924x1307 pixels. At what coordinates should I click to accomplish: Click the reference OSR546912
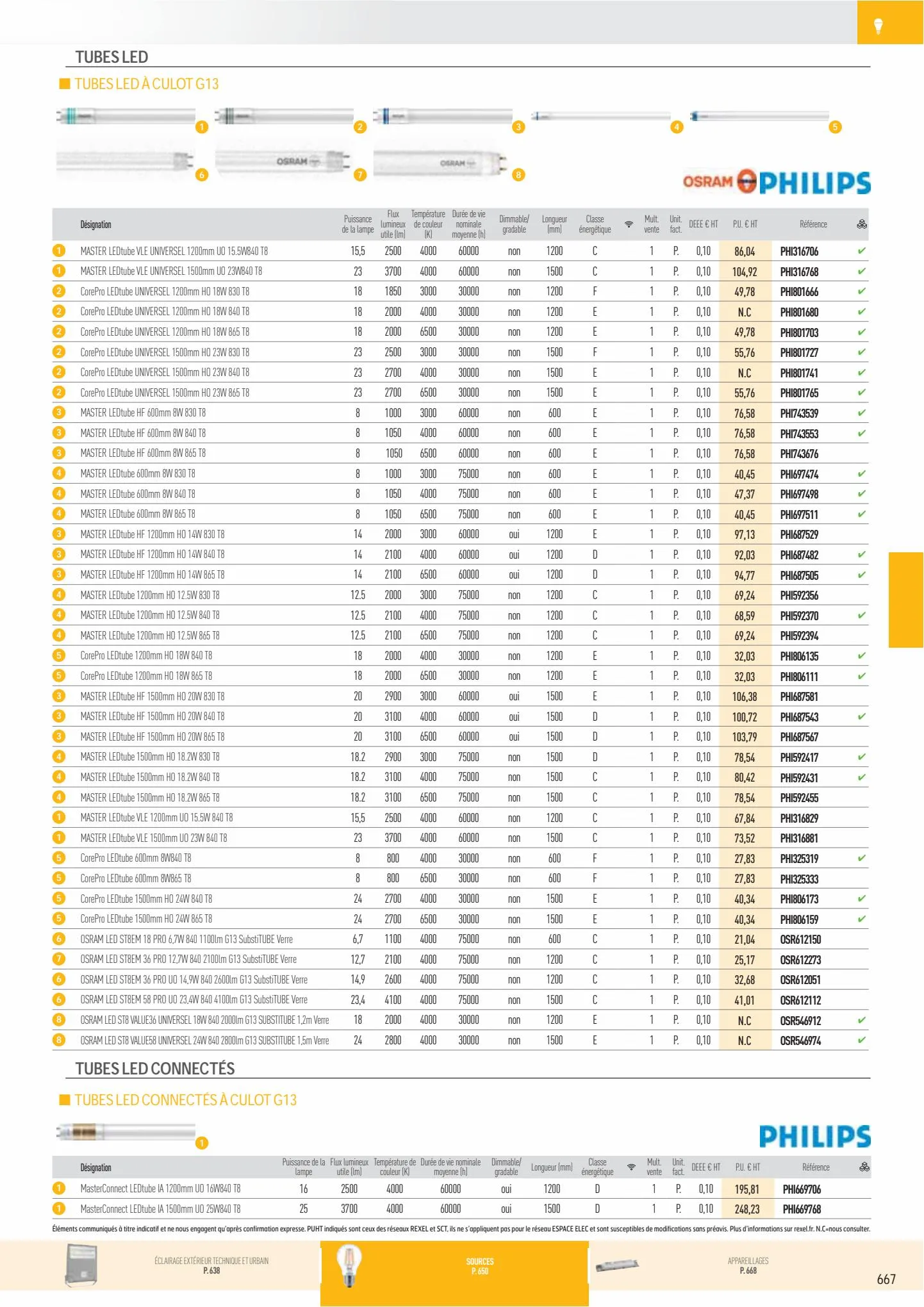800,1021
